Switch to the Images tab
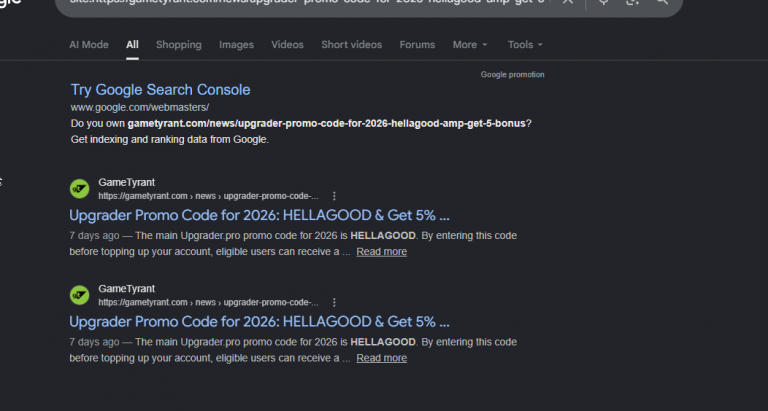Image resolution: width=768 pixels, height=411 pixels. 237,45
